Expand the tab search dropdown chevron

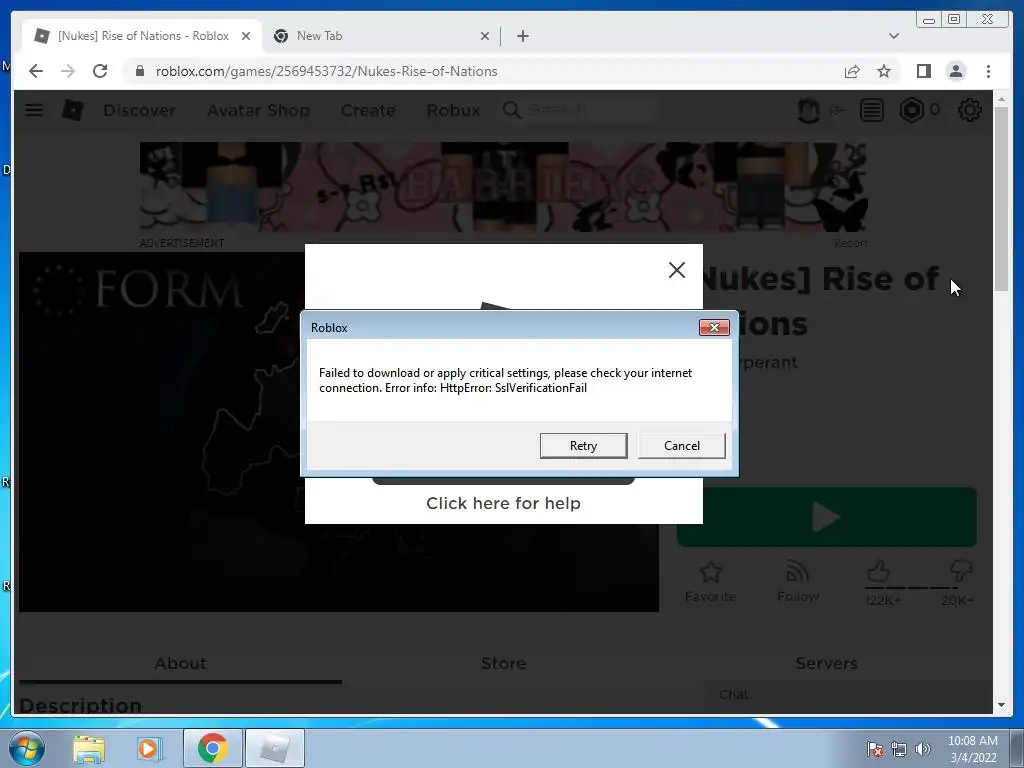pyautogui.click(x=893, y=36)
